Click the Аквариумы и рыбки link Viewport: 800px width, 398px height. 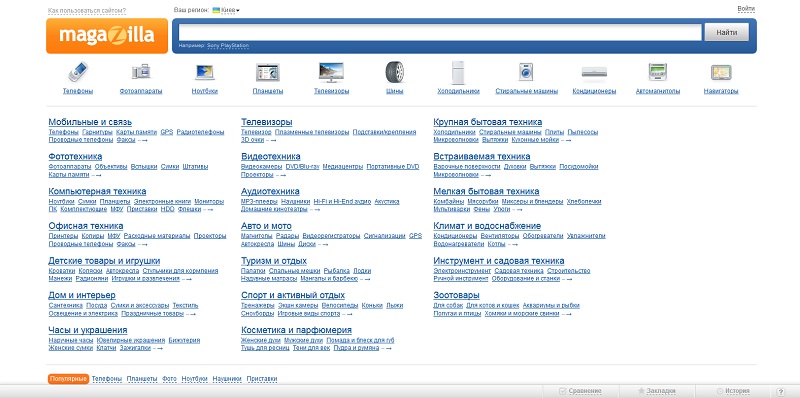click(x=551, y=306)
